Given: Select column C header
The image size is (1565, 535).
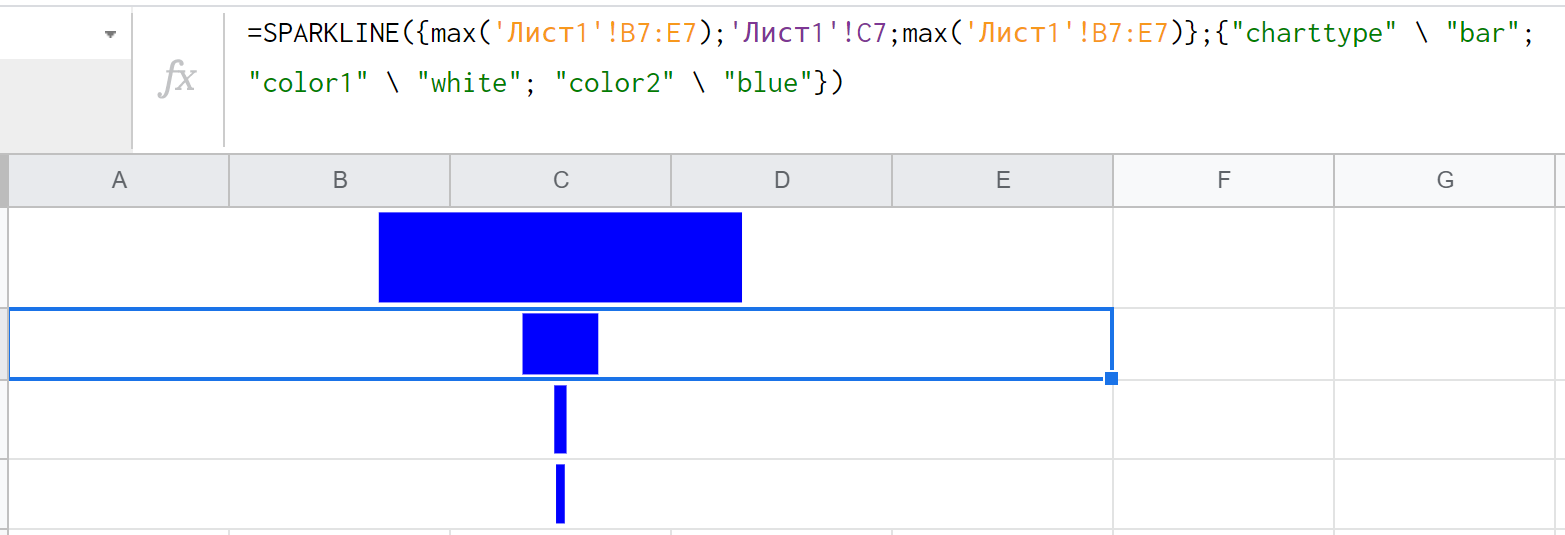Looking at the screenshot, I should pos(561,180).
